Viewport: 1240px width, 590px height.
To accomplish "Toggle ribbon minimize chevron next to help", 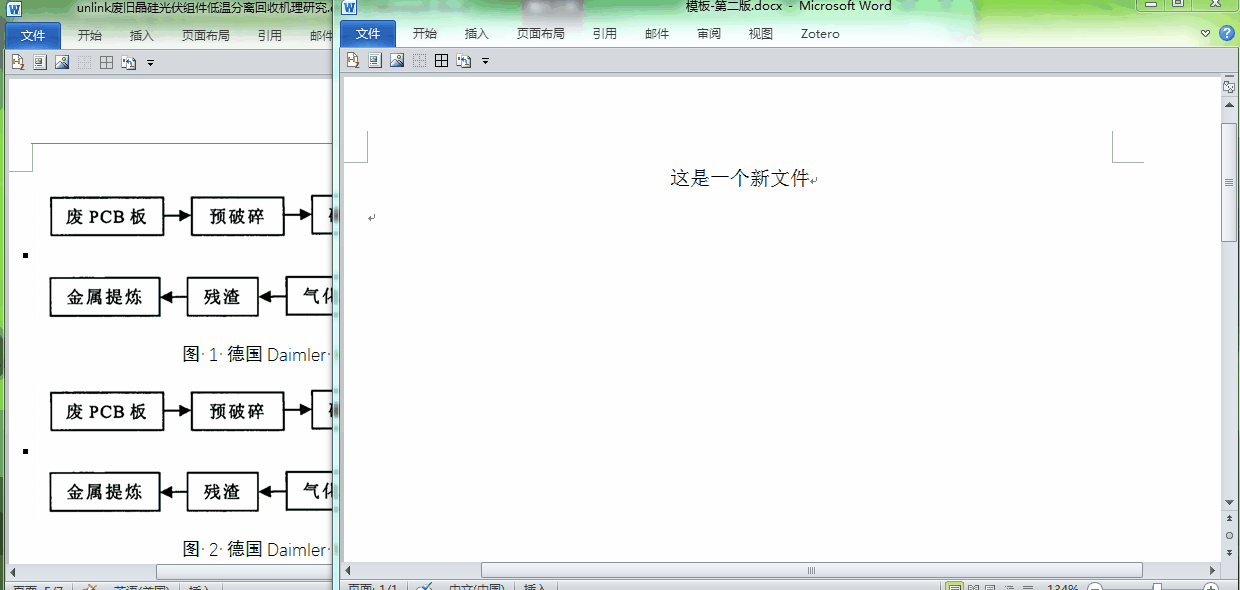I will [x=1206, y=34].
